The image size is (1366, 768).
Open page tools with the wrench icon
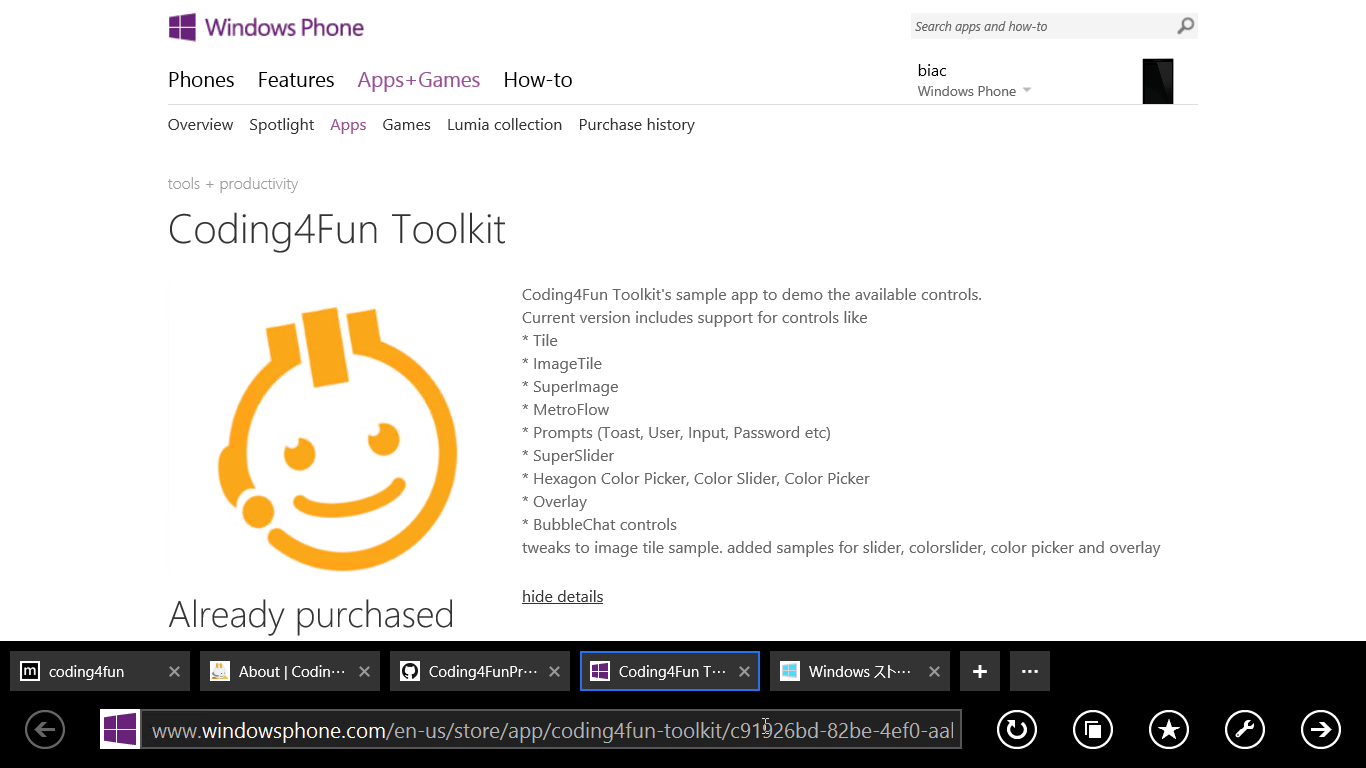tap(1244, 730)
